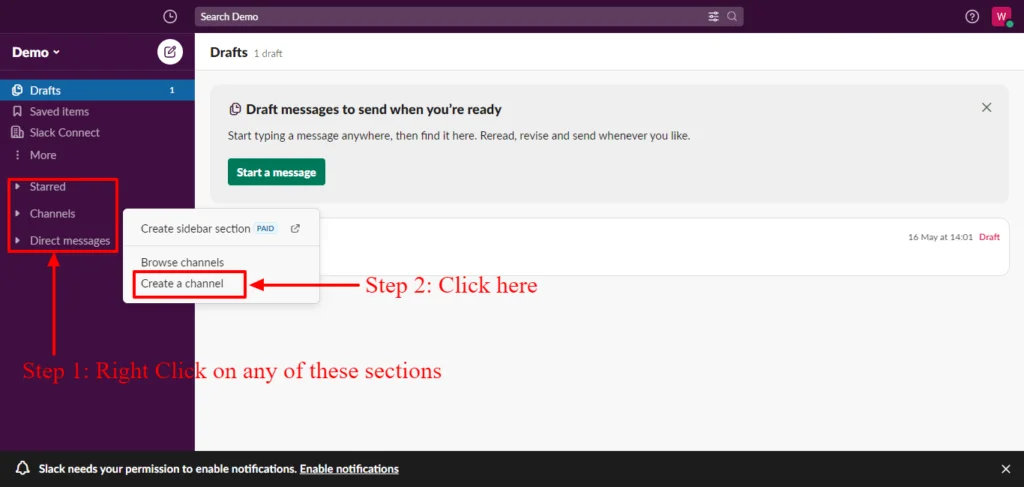
Task: Click external link icon beside PAID badge
Action: pyautogui.click(x=295, y=229)
